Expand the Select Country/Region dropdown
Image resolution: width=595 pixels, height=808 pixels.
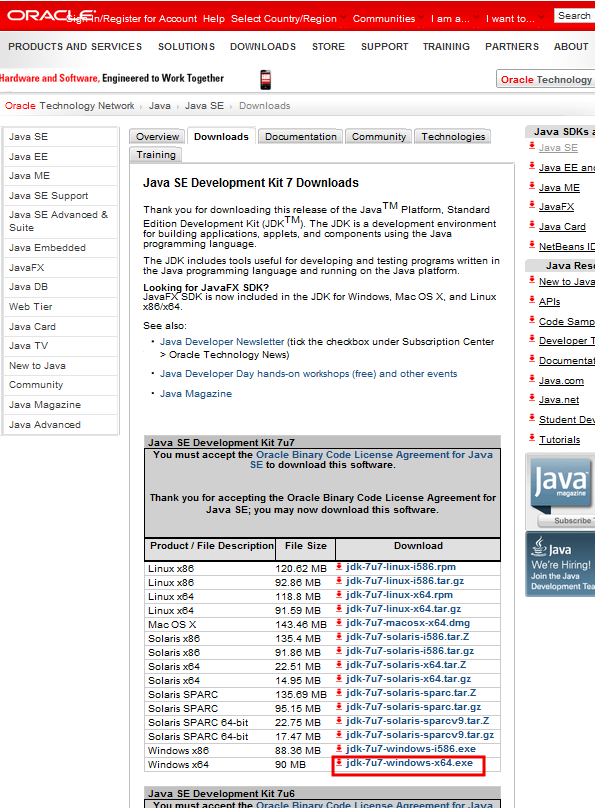tap(288, 19)
